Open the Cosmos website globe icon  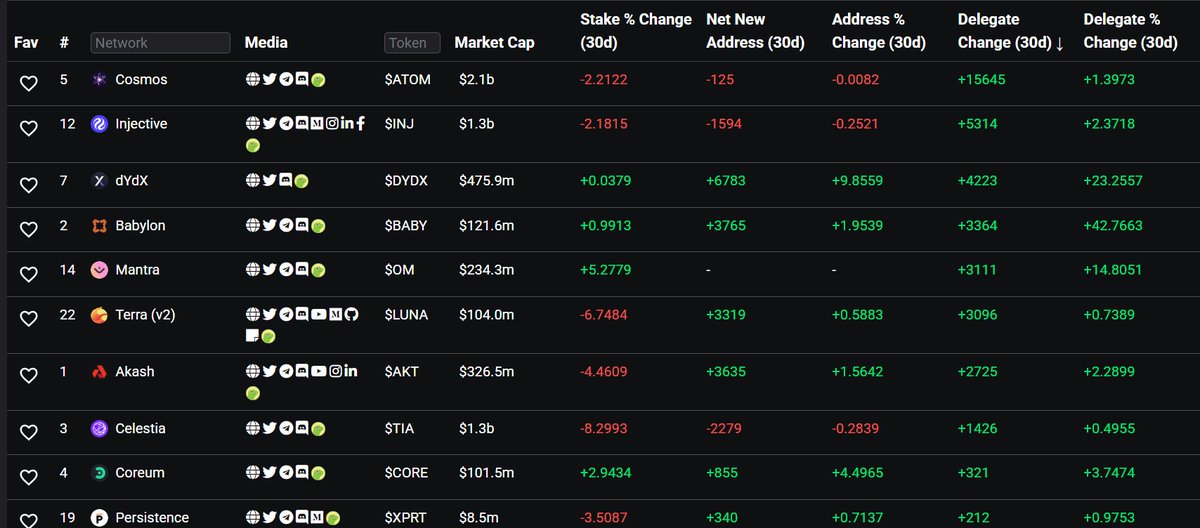coord(253,80)
